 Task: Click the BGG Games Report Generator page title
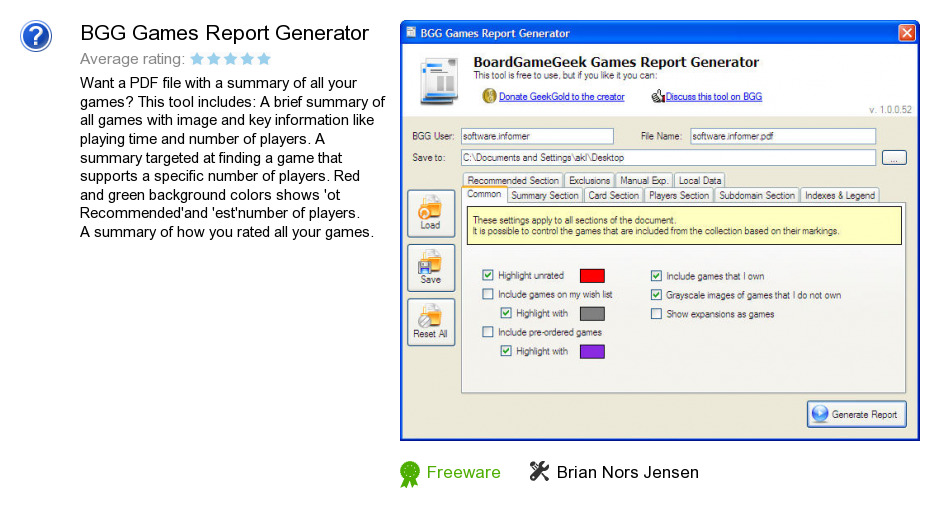pyautogui.click(x=225, y=33)
